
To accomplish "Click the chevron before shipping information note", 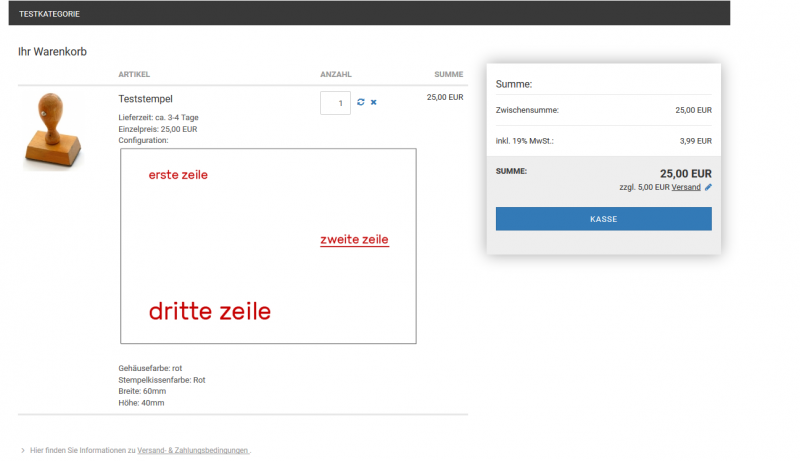I will click(x=23, y=450).
